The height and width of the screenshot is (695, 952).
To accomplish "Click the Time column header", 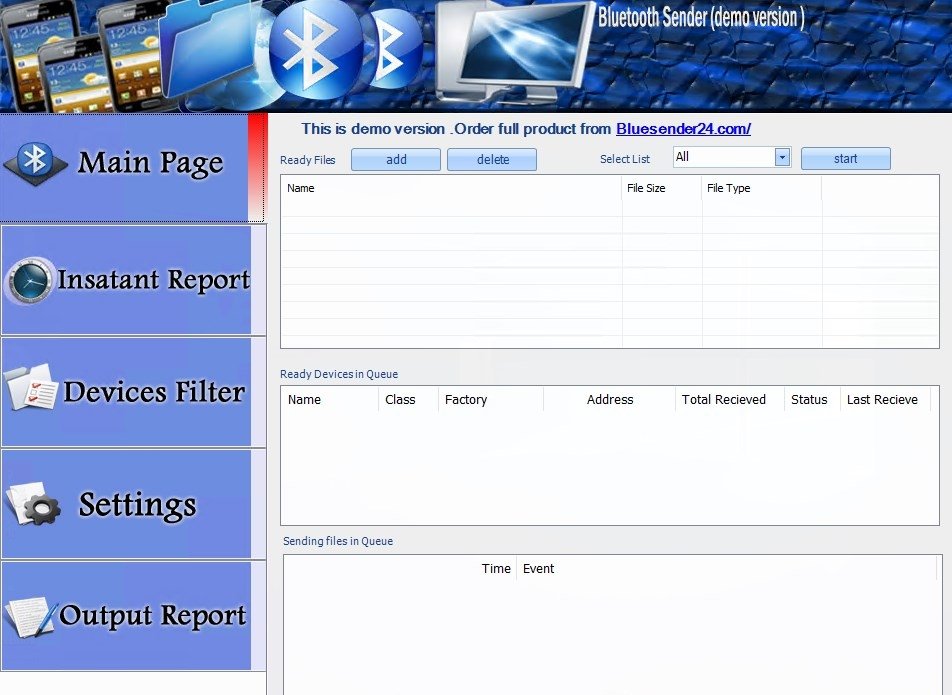I will [x=401, y=569].
